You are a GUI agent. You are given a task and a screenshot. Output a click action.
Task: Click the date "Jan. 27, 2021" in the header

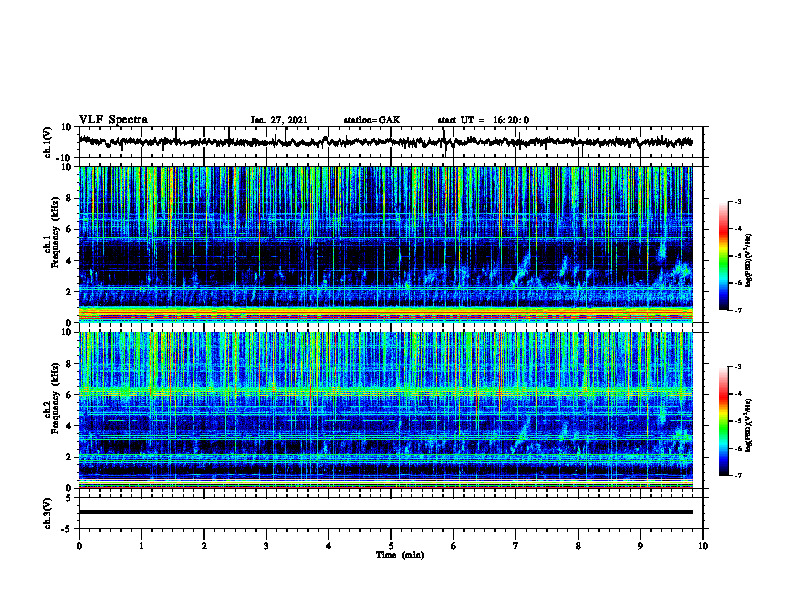(x=279, y=120)
